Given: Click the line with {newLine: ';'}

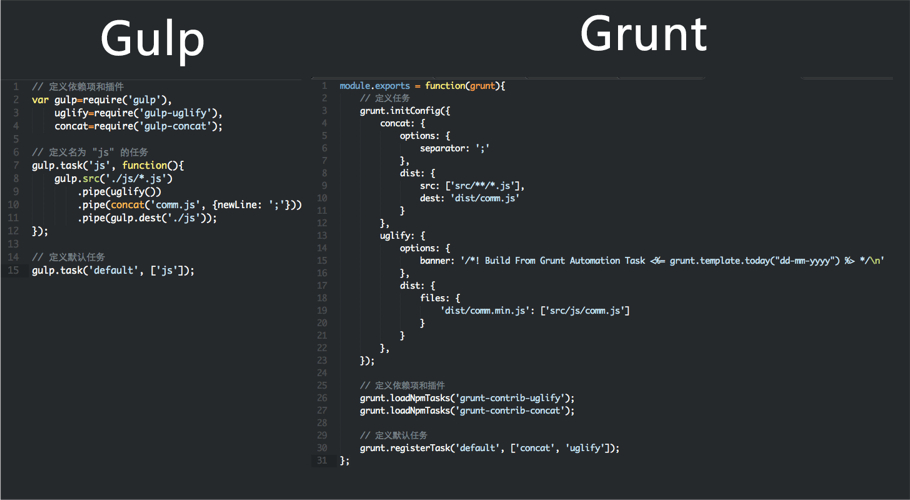Looking at the screenshot, I should point(190,205).
